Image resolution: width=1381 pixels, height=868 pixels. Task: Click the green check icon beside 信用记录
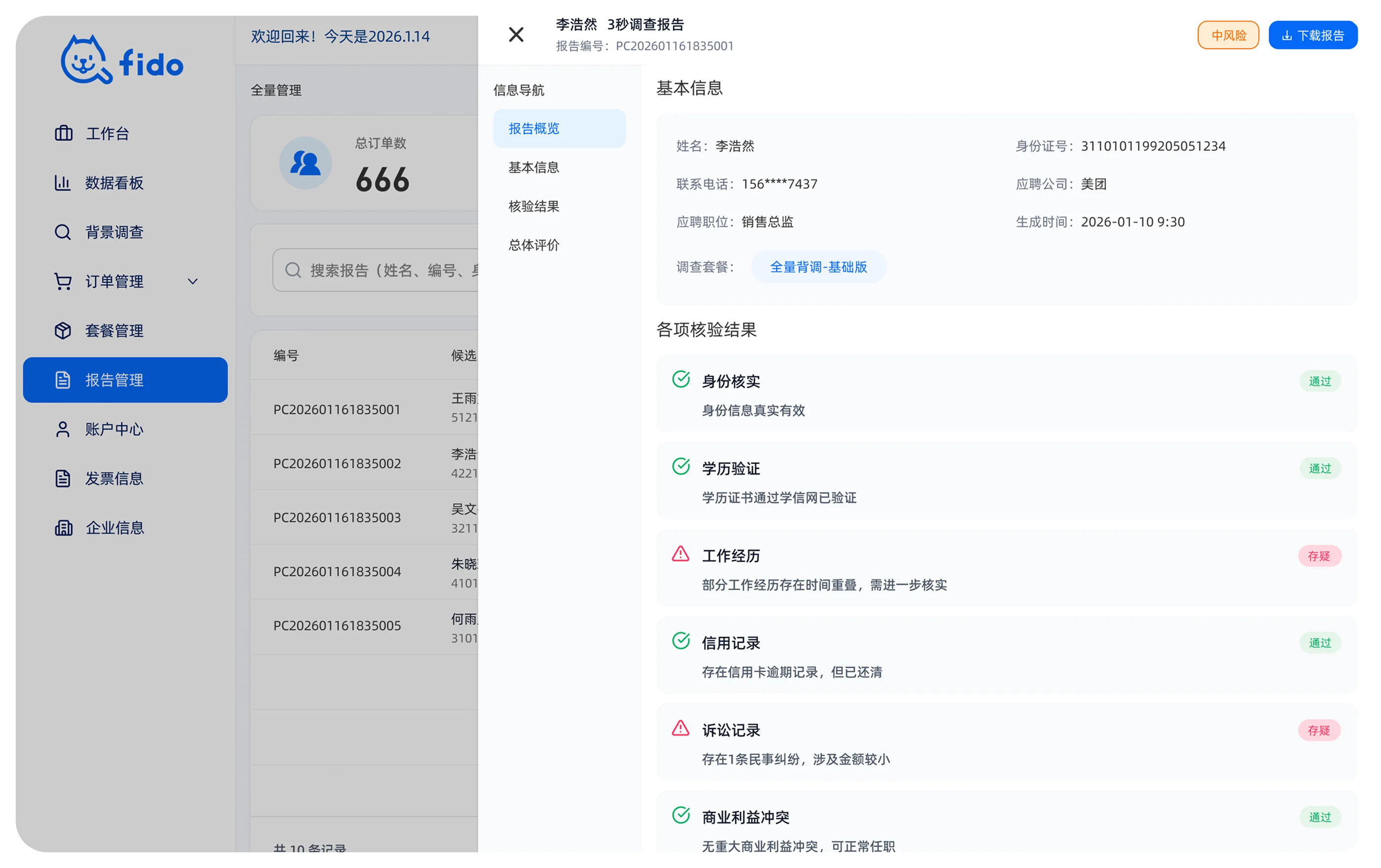pyautogui.click(x=681, y=641)
